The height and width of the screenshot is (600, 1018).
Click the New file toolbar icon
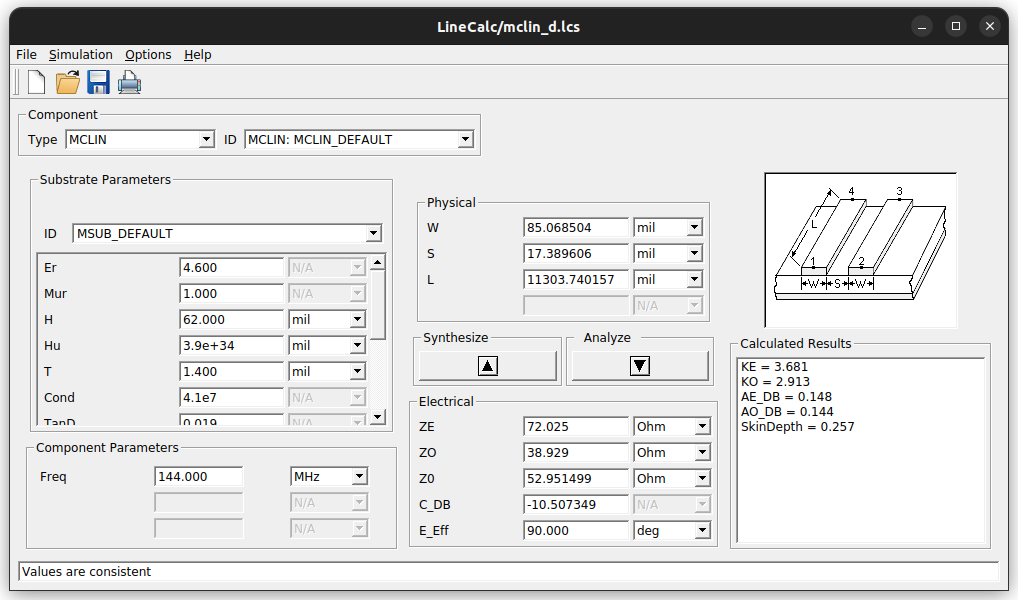point(36,82)
